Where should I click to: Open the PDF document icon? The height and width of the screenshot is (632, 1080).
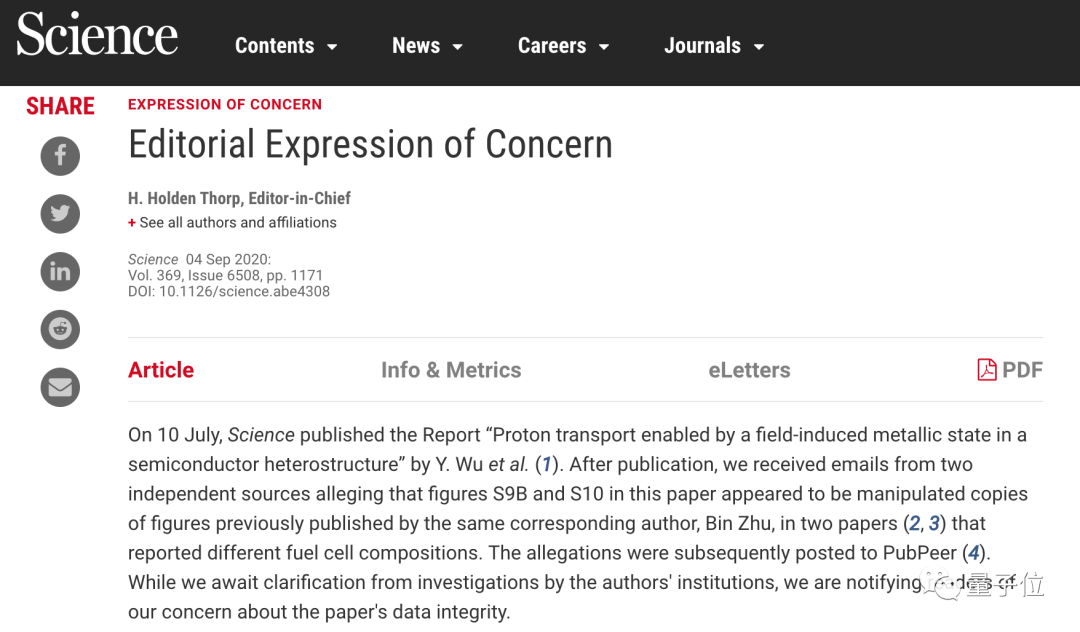[986, 370]
